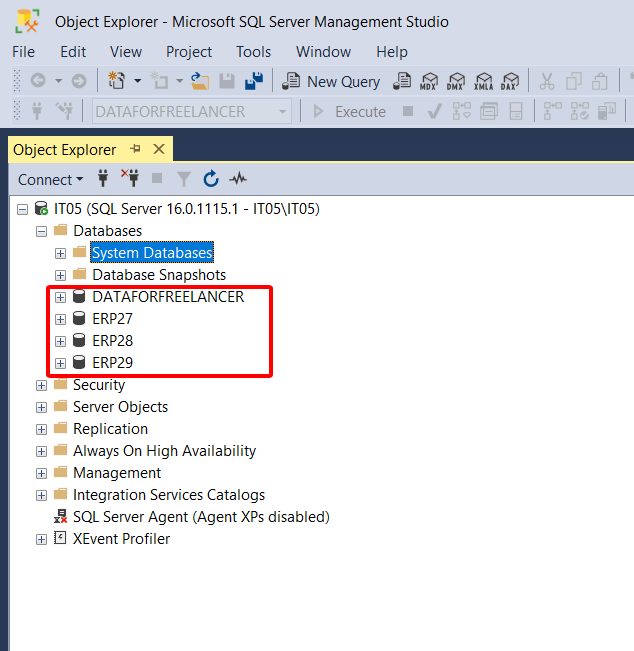Refresh the Object Explorer tree

[211, 179]
